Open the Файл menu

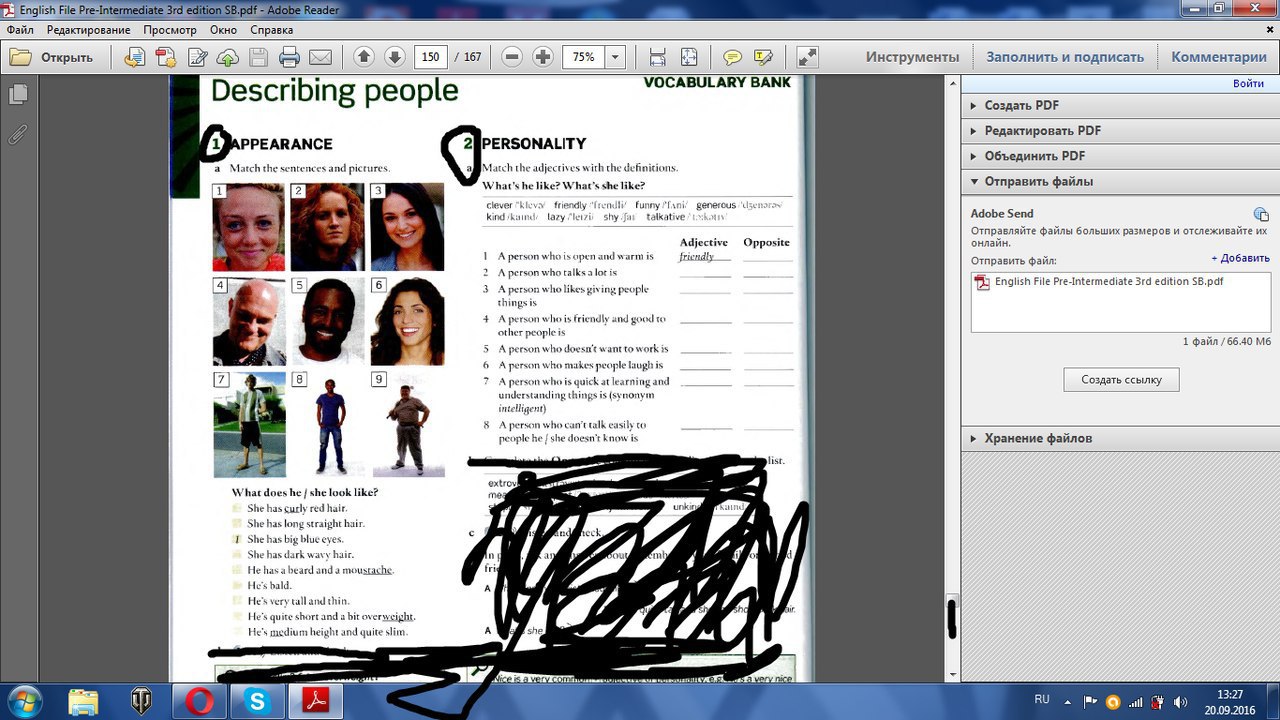click(20, 30)
